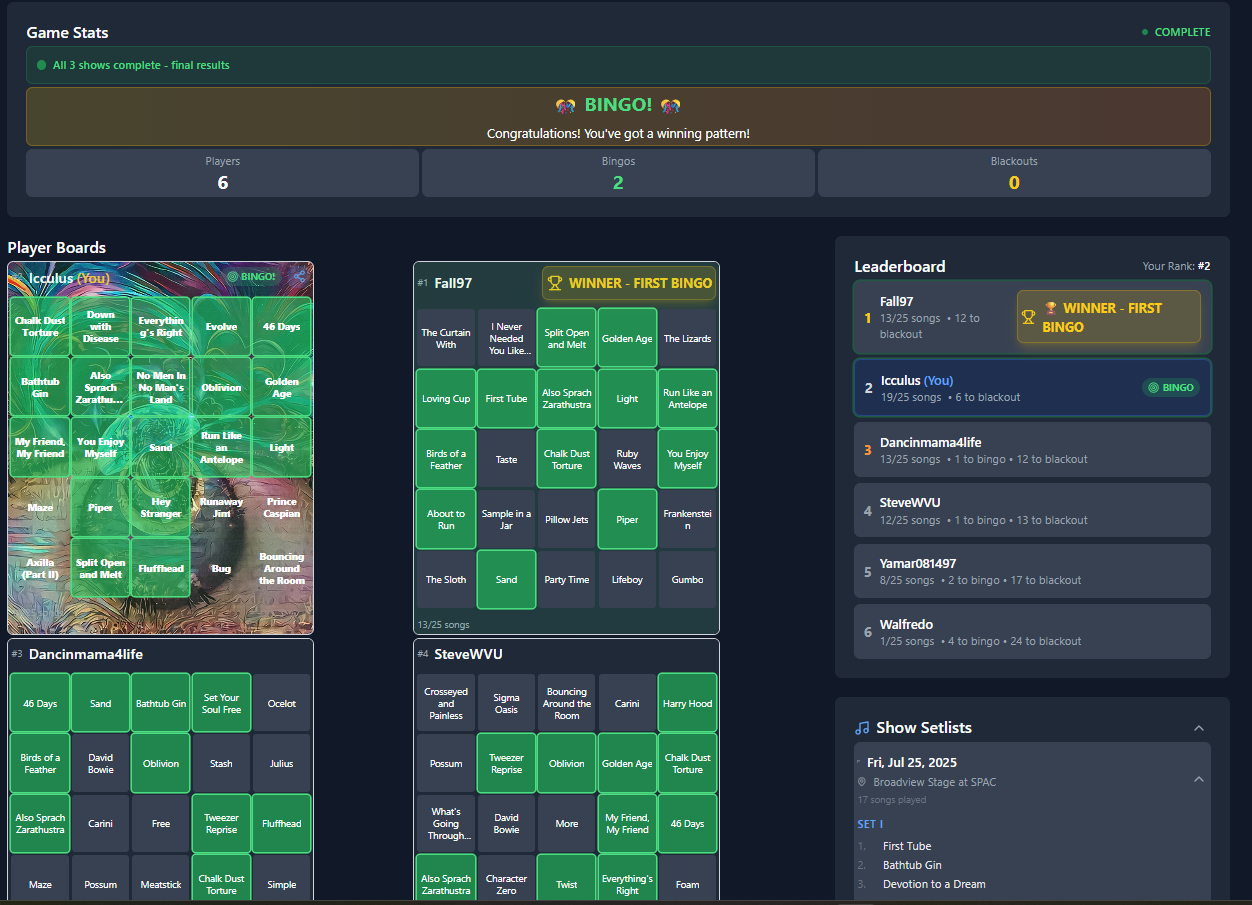Viewport: 1252px width, 905px height.
Task: Collapse the Show Setlists panel
Action: pos(1199,728)
